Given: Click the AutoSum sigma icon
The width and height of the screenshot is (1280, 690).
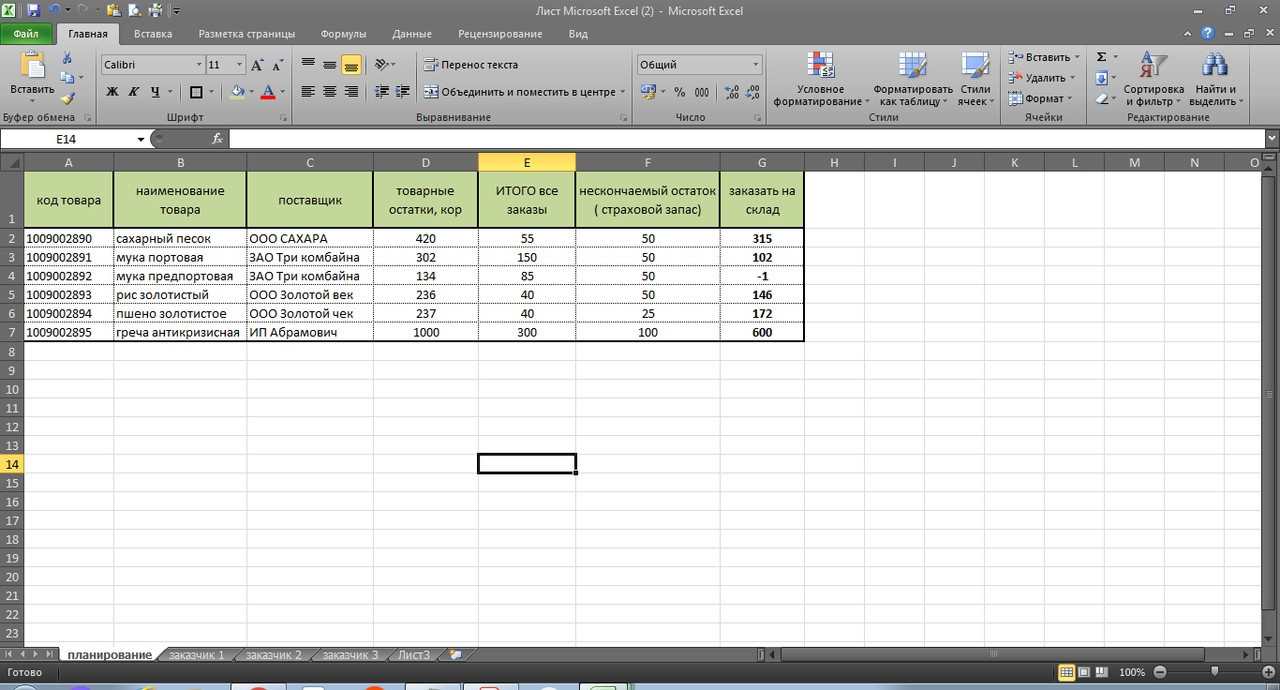Looking at the screenshot, I should [x=1101, y=57].
